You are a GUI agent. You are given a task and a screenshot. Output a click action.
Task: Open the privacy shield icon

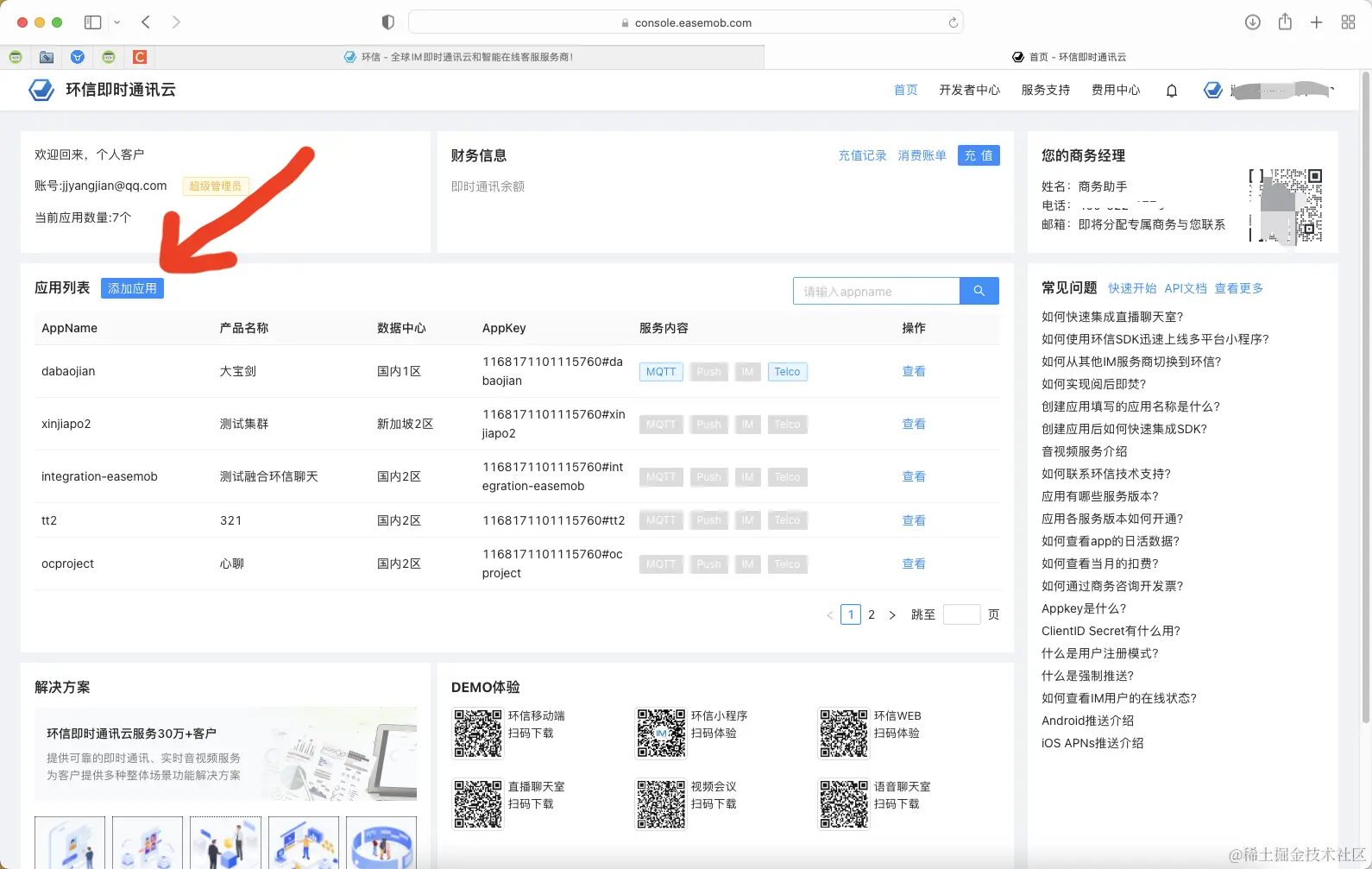(388, 22)
